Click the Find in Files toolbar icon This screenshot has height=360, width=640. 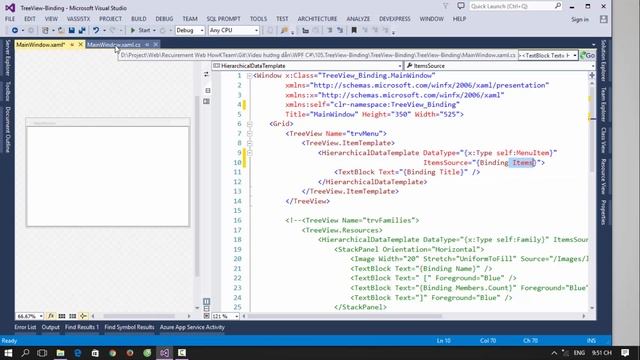pos(284,30)
